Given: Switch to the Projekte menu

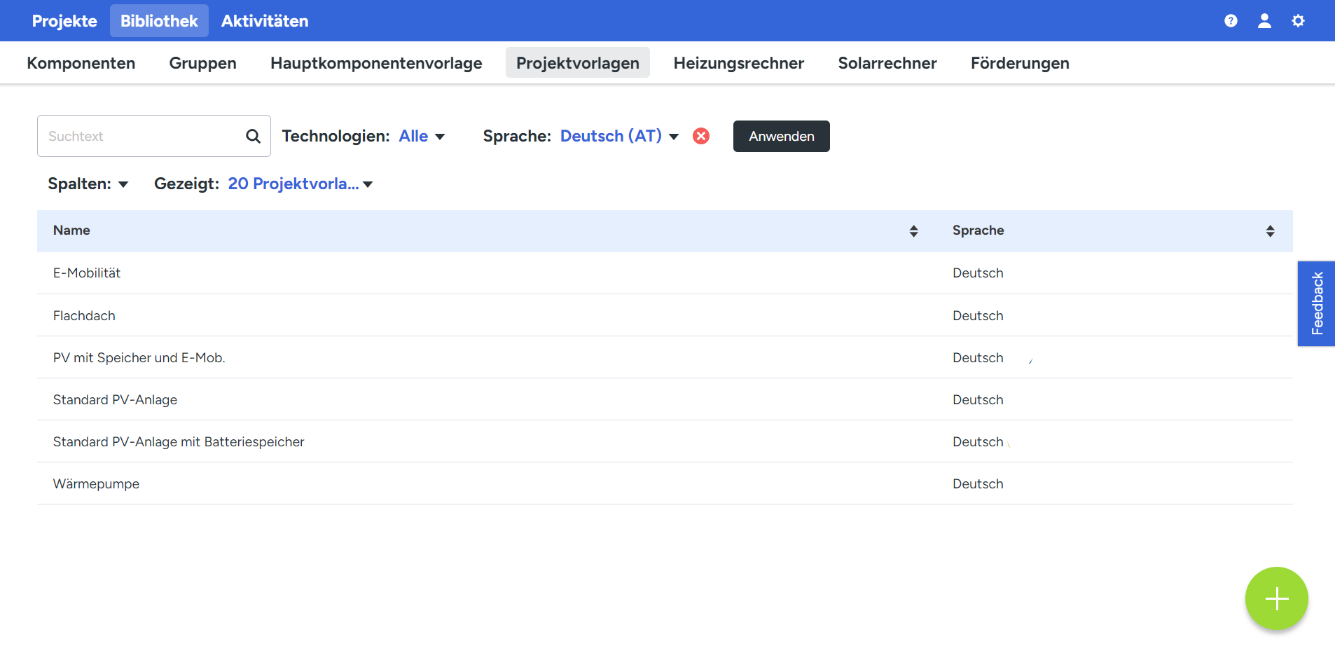Looking at the screenshot, I should click(64, 21).
